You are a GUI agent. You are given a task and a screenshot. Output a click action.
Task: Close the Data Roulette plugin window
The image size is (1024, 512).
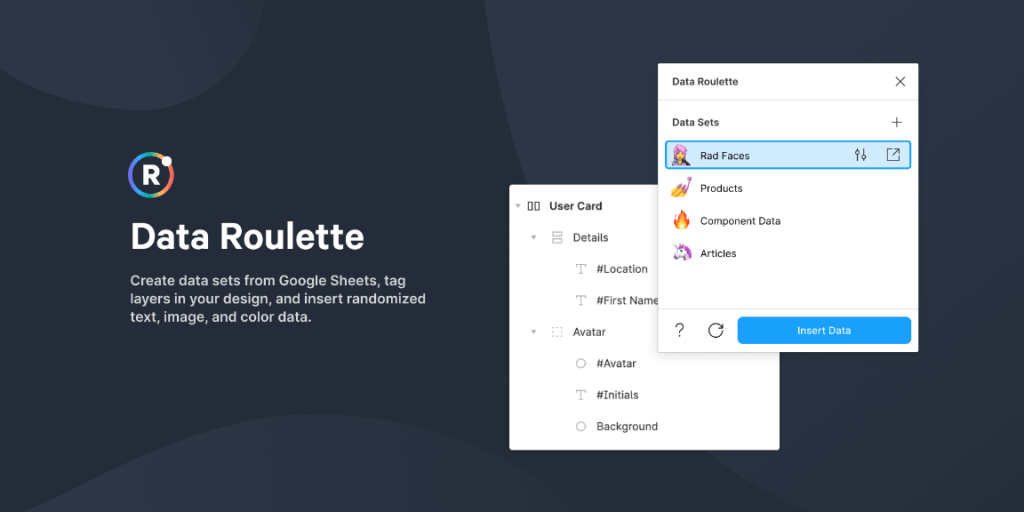click(x=900, y=82)
